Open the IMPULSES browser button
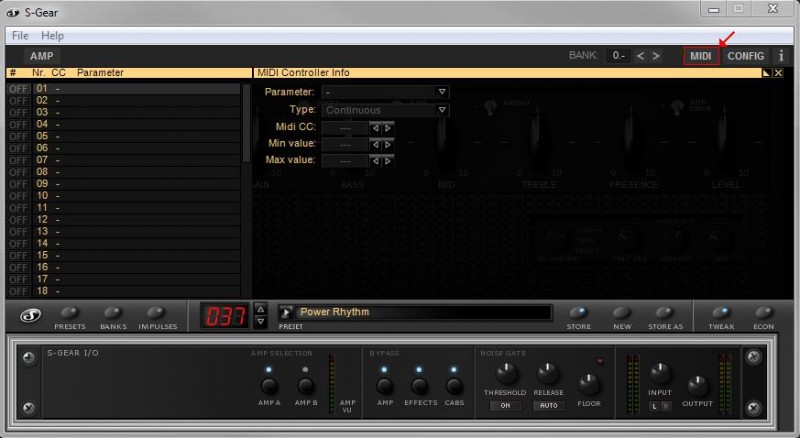The image size is (800, 438). point(156,312)
